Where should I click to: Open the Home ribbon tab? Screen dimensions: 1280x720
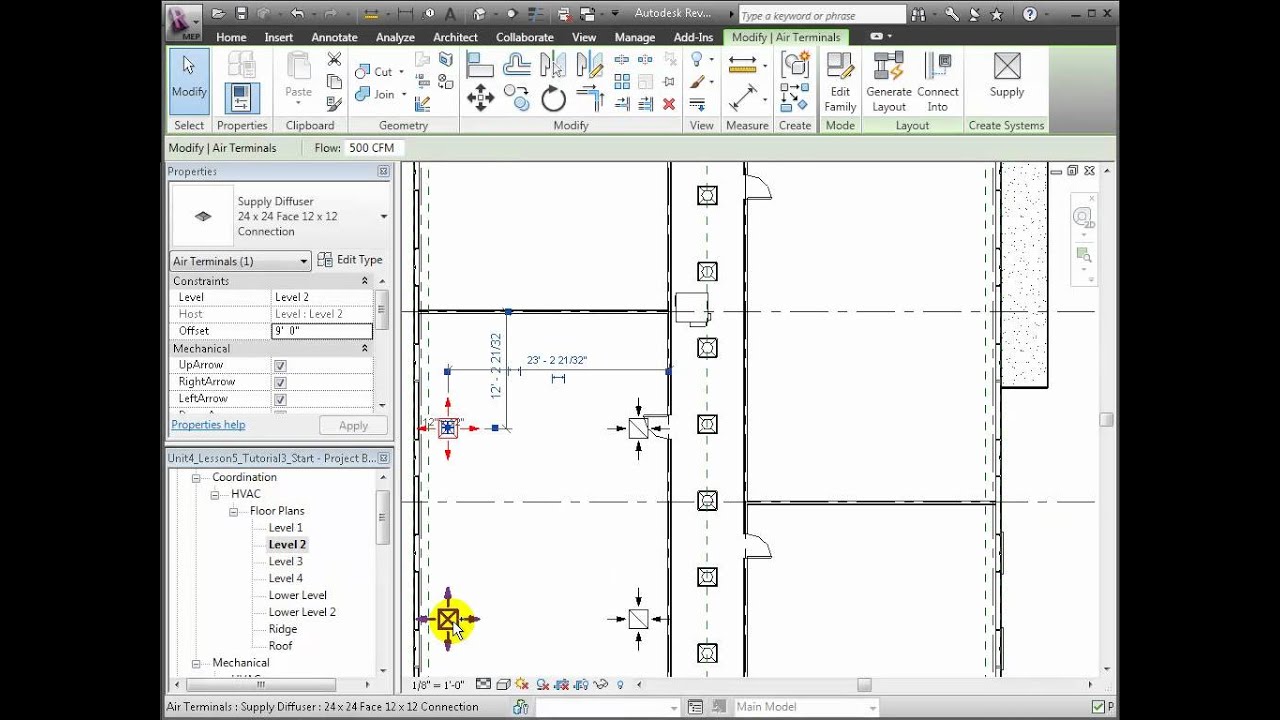click(x=231, y=37)
